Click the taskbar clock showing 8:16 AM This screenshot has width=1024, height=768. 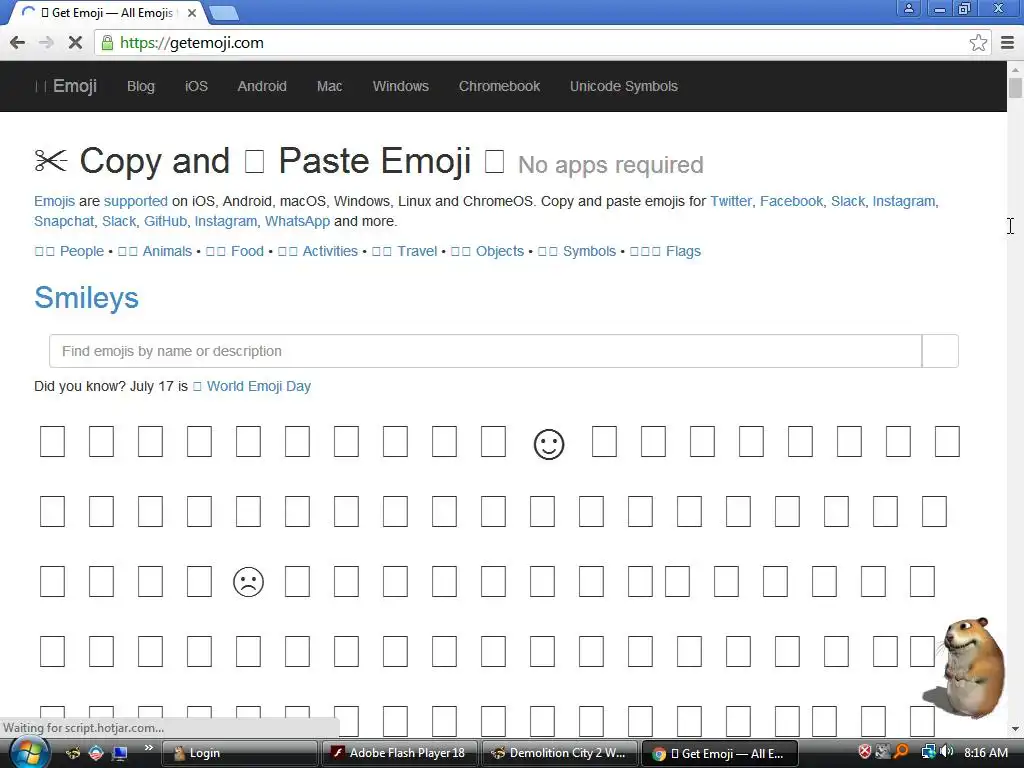(x=986, y=753)
